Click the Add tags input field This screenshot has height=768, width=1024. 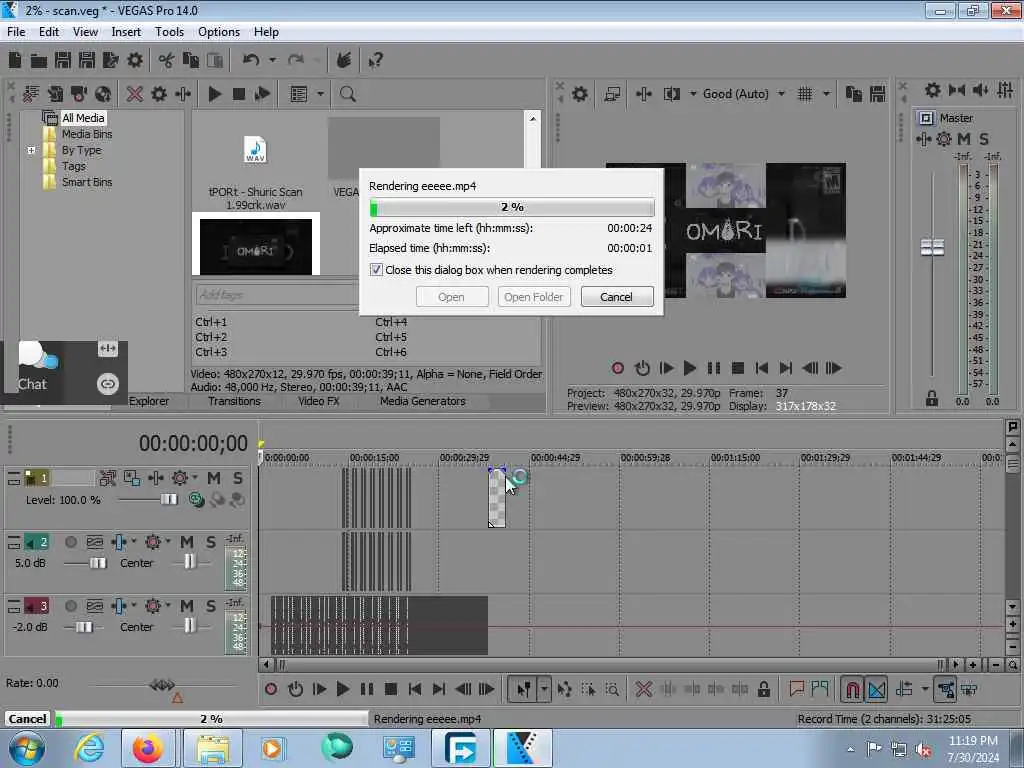(277, 295)
